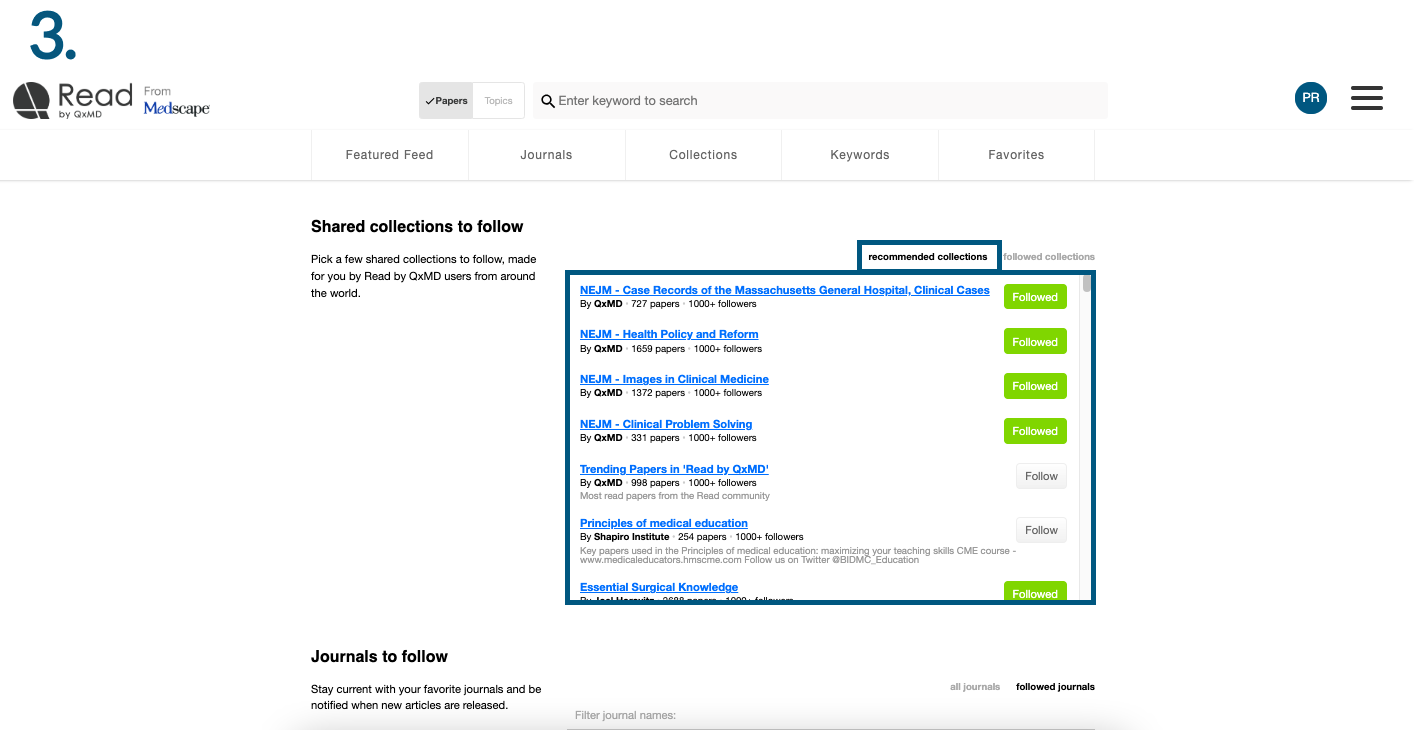Open NEJM Images in Clinical Medicine collection
The image size is (1414, 730).
pos(674,379)
